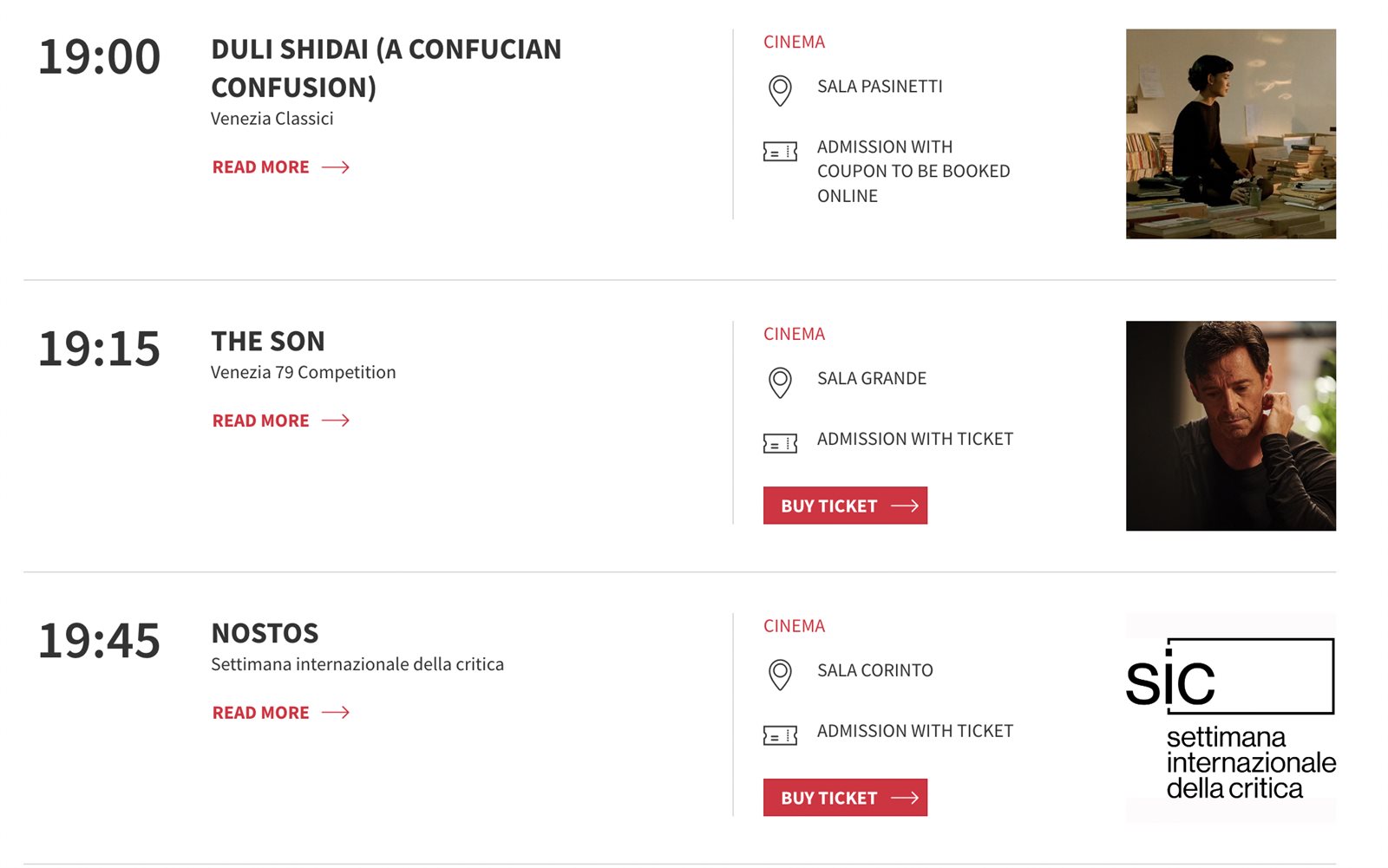The height and width of the screenshot is (868, 1388).
Task: Click the SIC settimana della critica logo
Action: 1230,718
